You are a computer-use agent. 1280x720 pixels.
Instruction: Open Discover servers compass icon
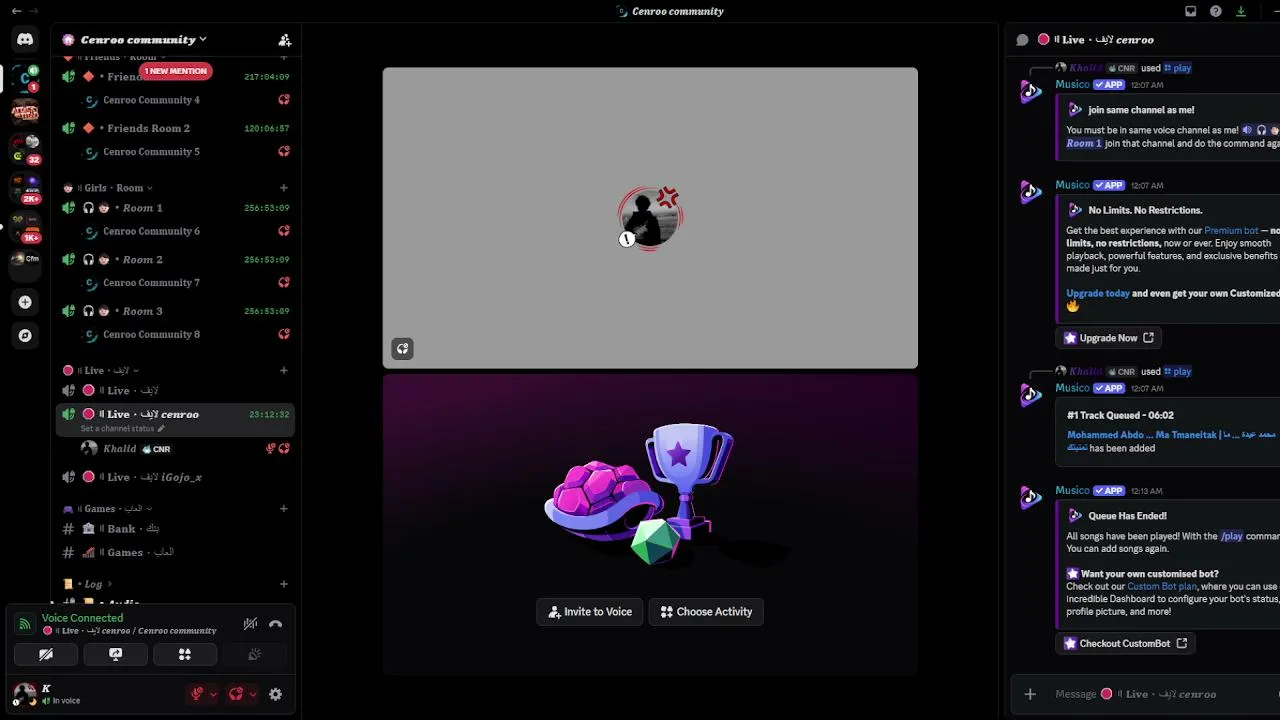click(x=25, y=336)
